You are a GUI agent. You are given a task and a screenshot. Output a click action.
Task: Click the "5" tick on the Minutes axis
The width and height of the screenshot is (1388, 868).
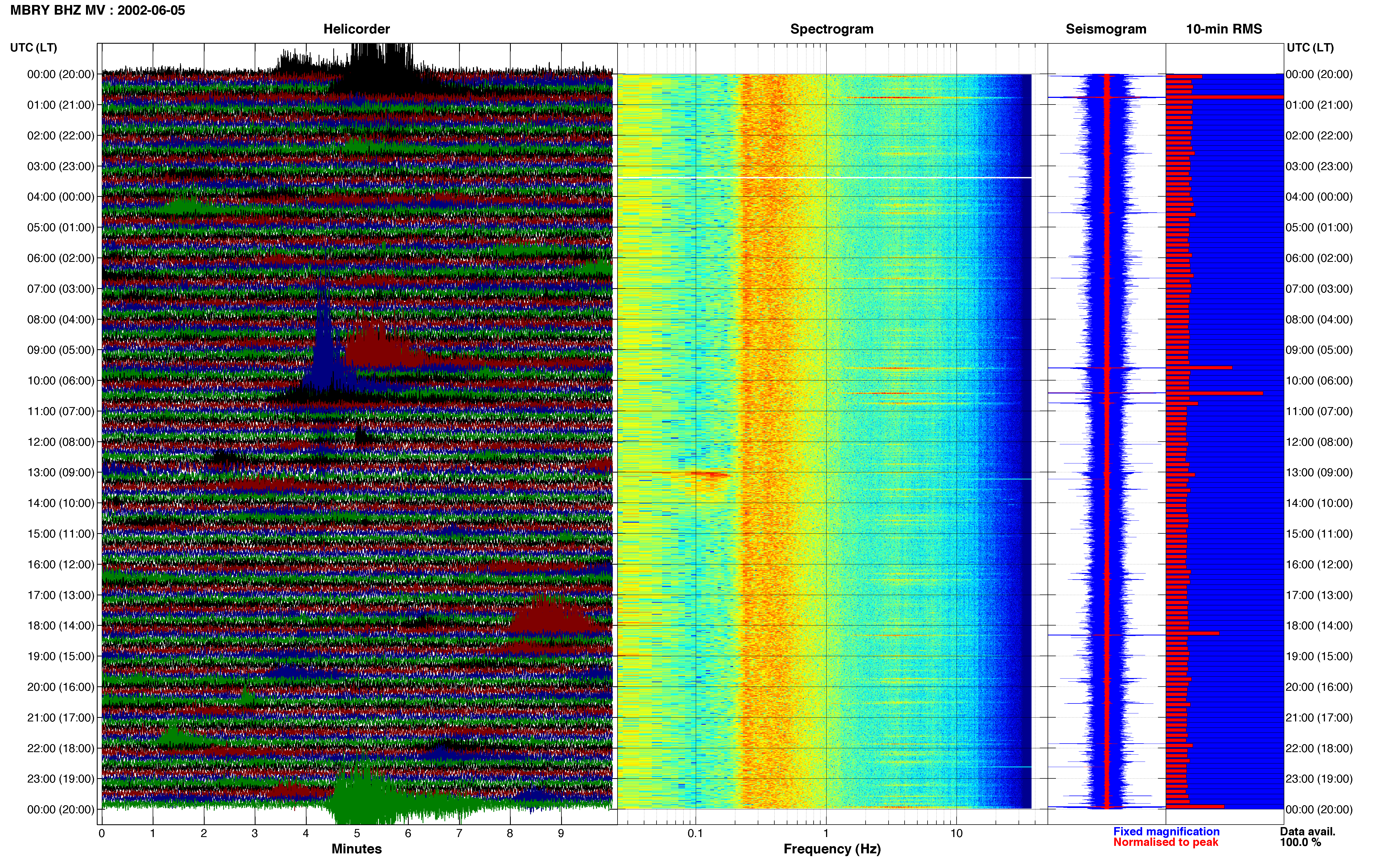click(x=357, y=833)
